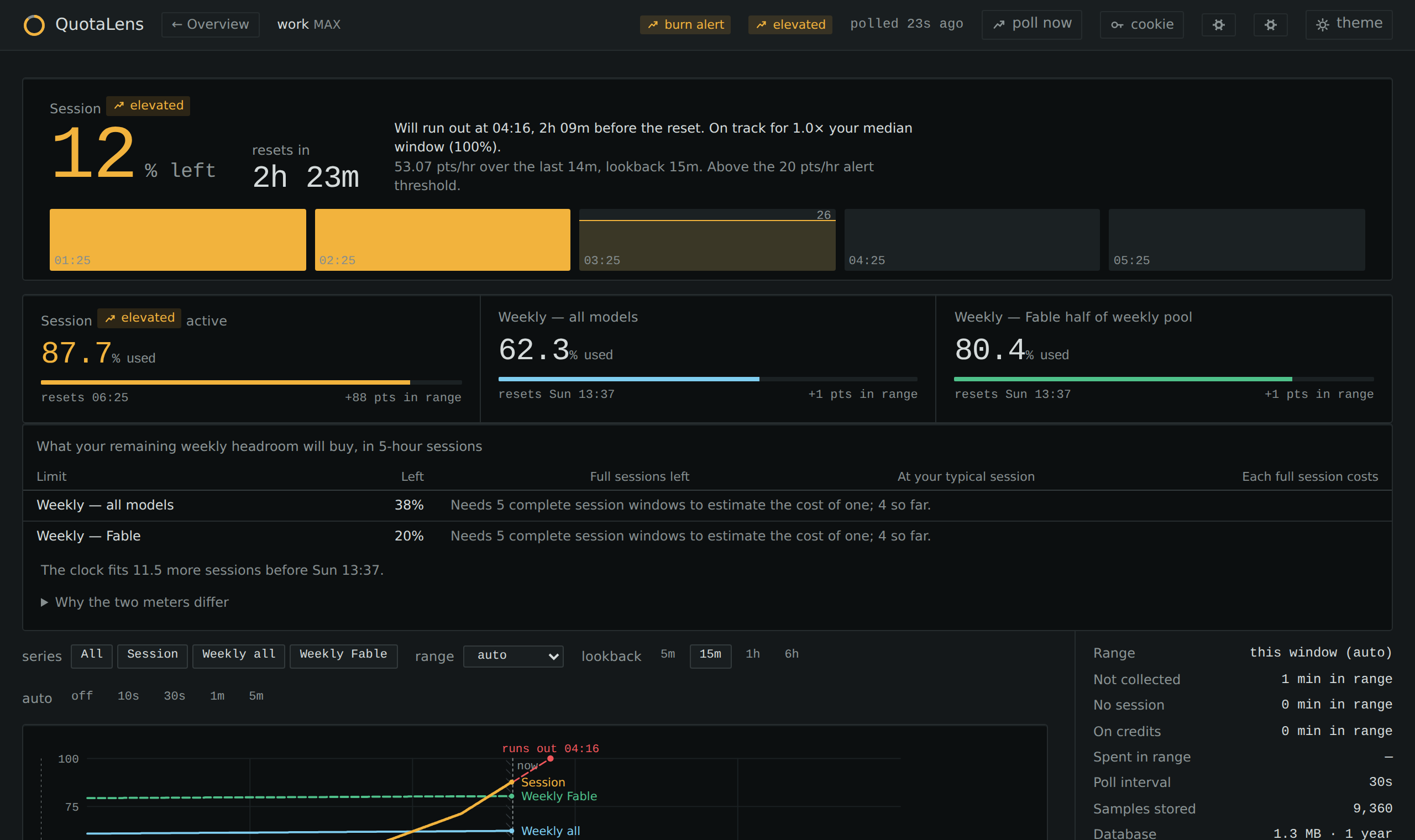Toggle the All series filter
The image size is (1415, 840).
pos(92,655)
